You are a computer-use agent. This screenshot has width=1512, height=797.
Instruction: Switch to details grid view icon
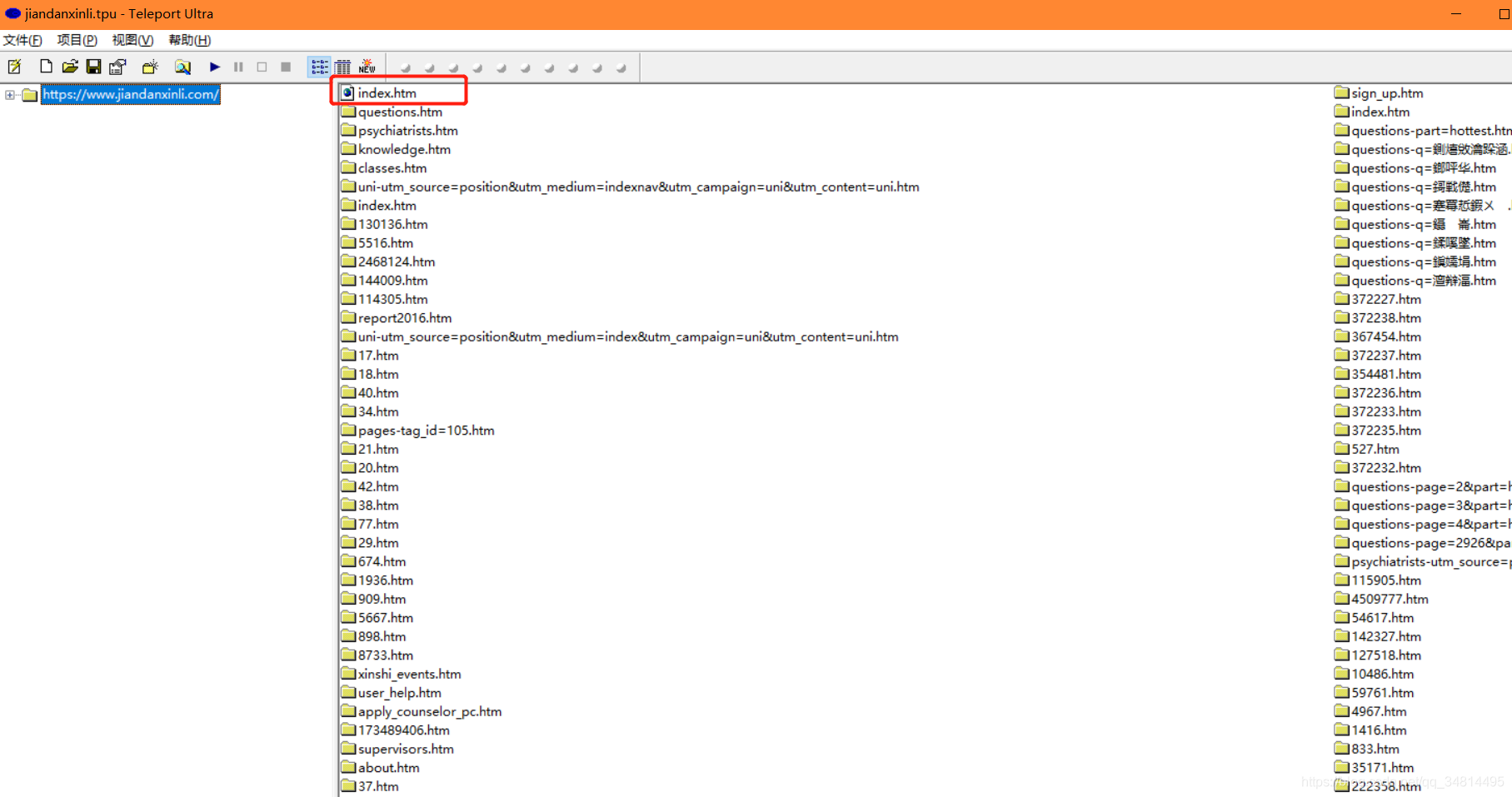pyautogui.click(x=343, y=67)
